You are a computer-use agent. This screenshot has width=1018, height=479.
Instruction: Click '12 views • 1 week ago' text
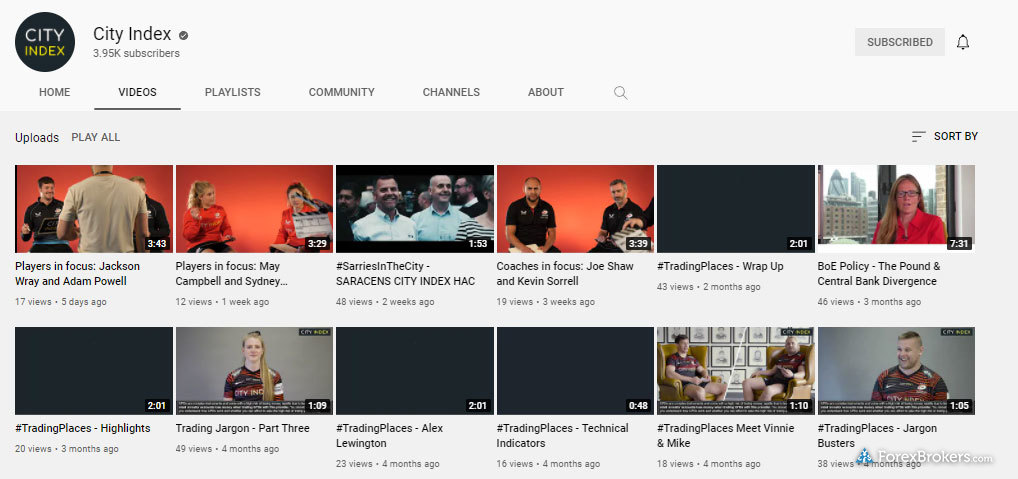point(221,302)
